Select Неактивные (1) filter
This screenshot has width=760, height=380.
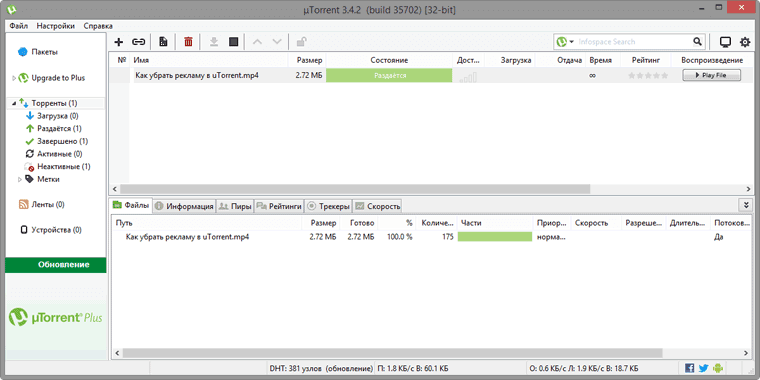click(63, 166)
